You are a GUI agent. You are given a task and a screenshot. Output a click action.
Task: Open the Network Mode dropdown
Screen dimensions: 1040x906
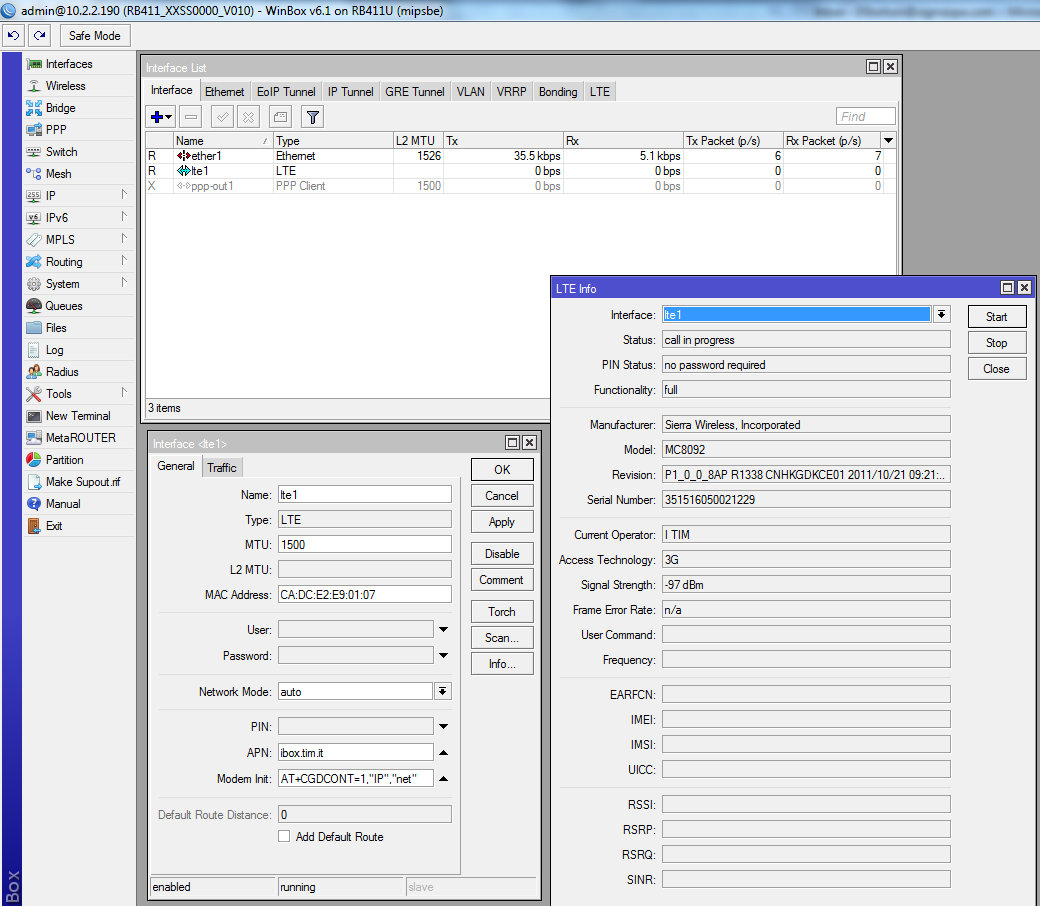click(x=442, y=691)
